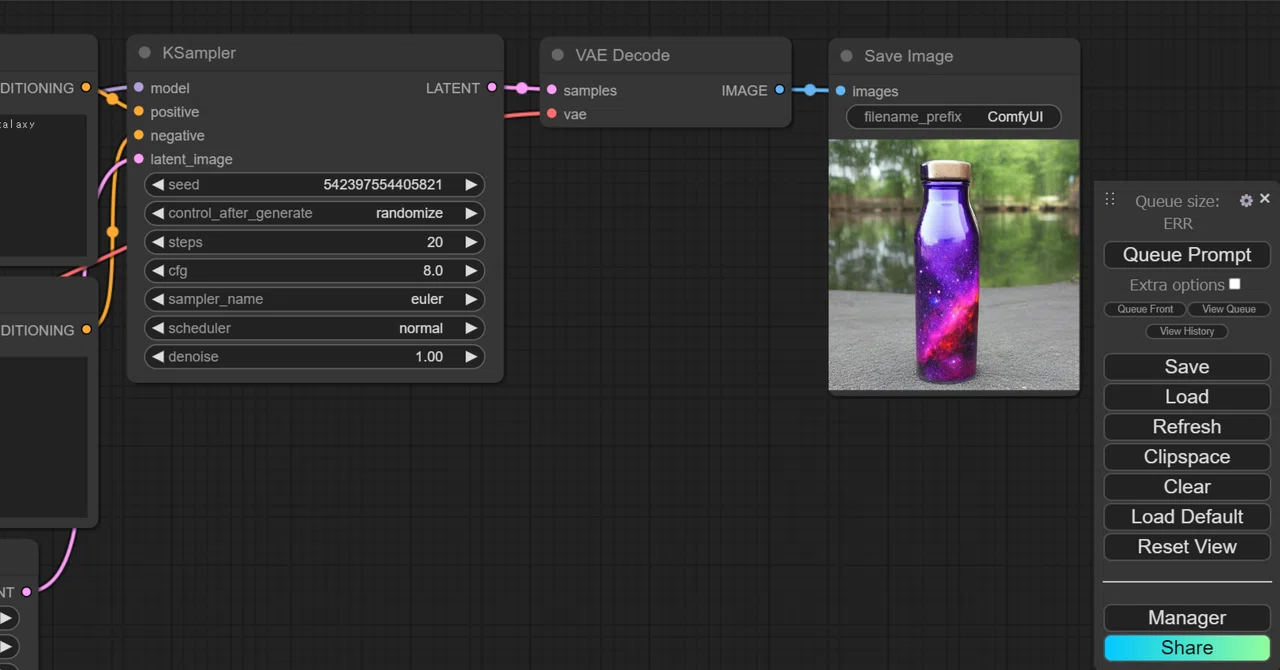Click the seed value field
The width and height of the screenshot is (1280, 670).
point(314,185)
